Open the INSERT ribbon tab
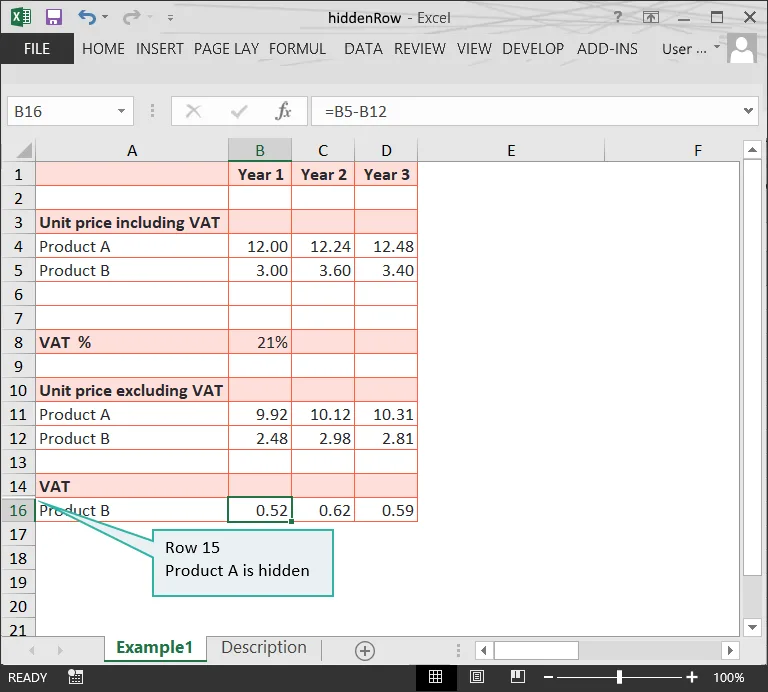This screenshot has width=768, height=692. 160,48
